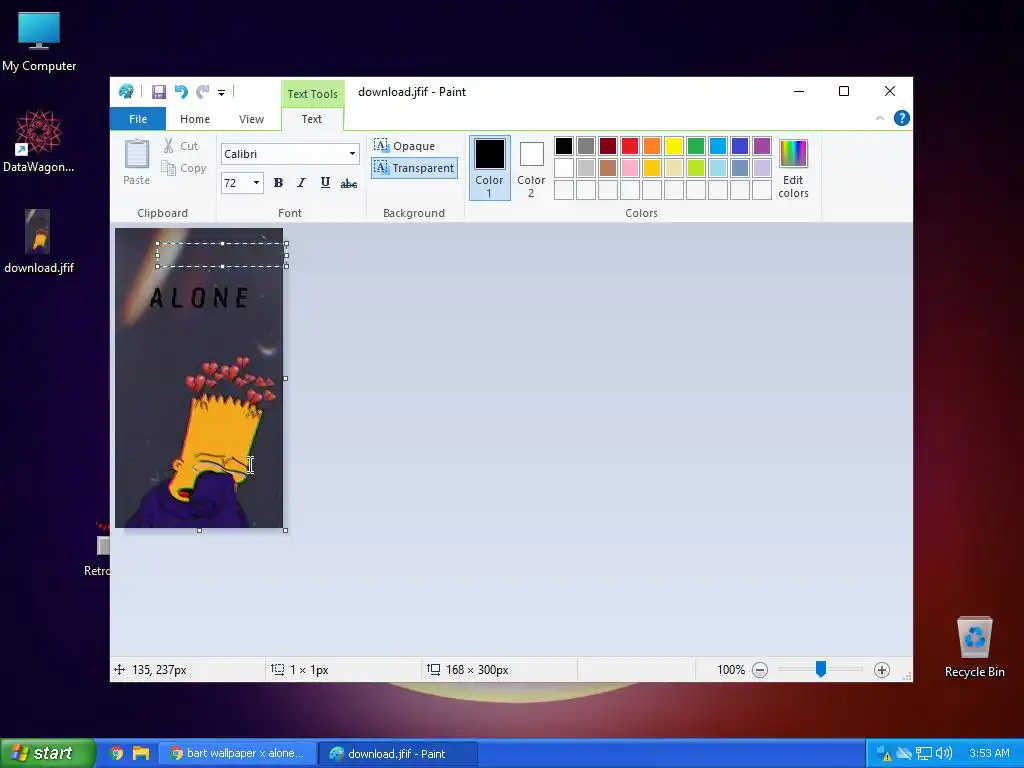1024x768 pixels.
Task: Open Paint Help question mark icon
Action: [902, 118]
